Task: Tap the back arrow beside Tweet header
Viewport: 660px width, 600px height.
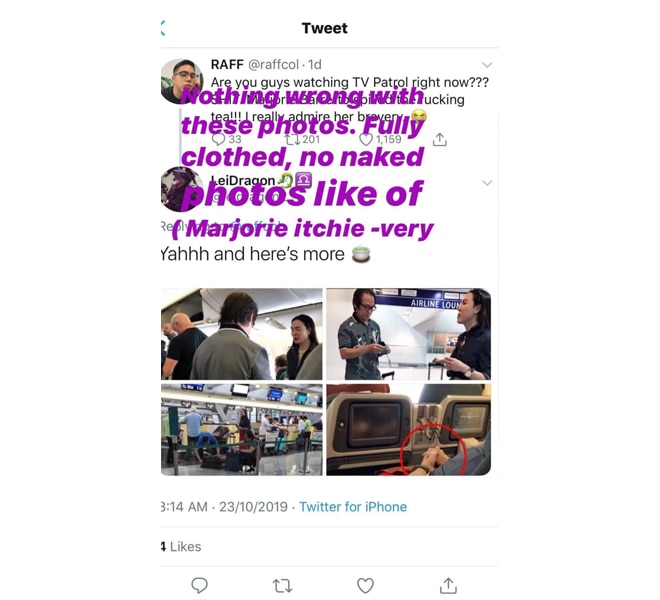Action: click(x=163, y=28)
